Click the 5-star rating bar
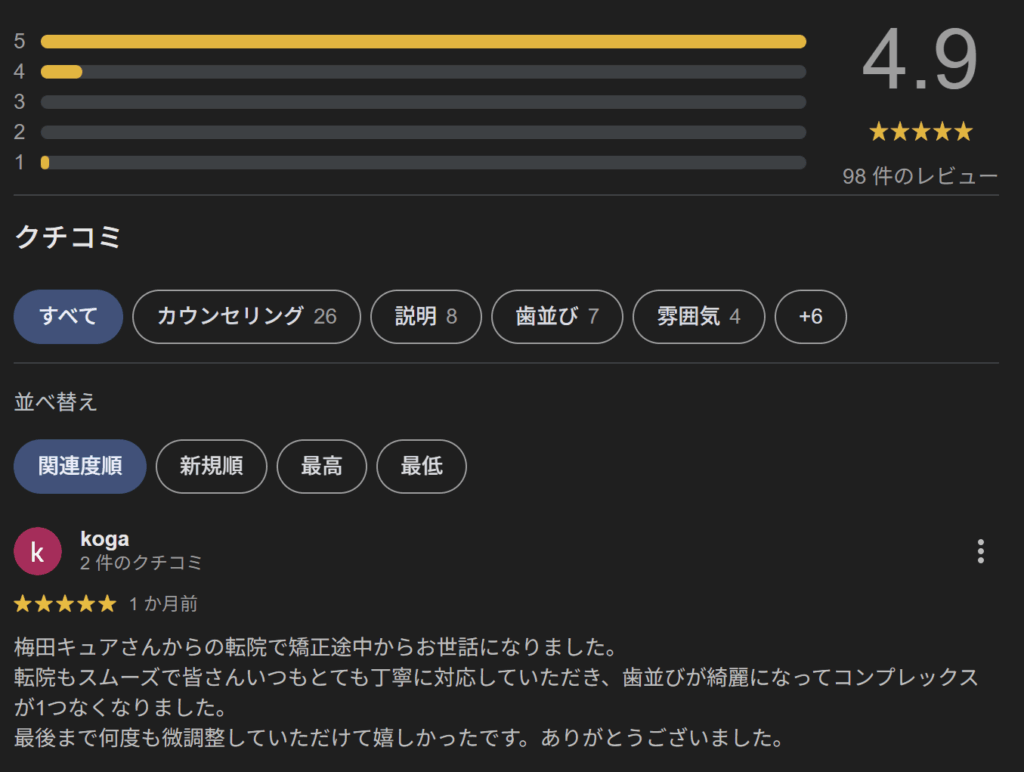The height and width of the screenshot is (772, 1024). (x=423, y=42)
